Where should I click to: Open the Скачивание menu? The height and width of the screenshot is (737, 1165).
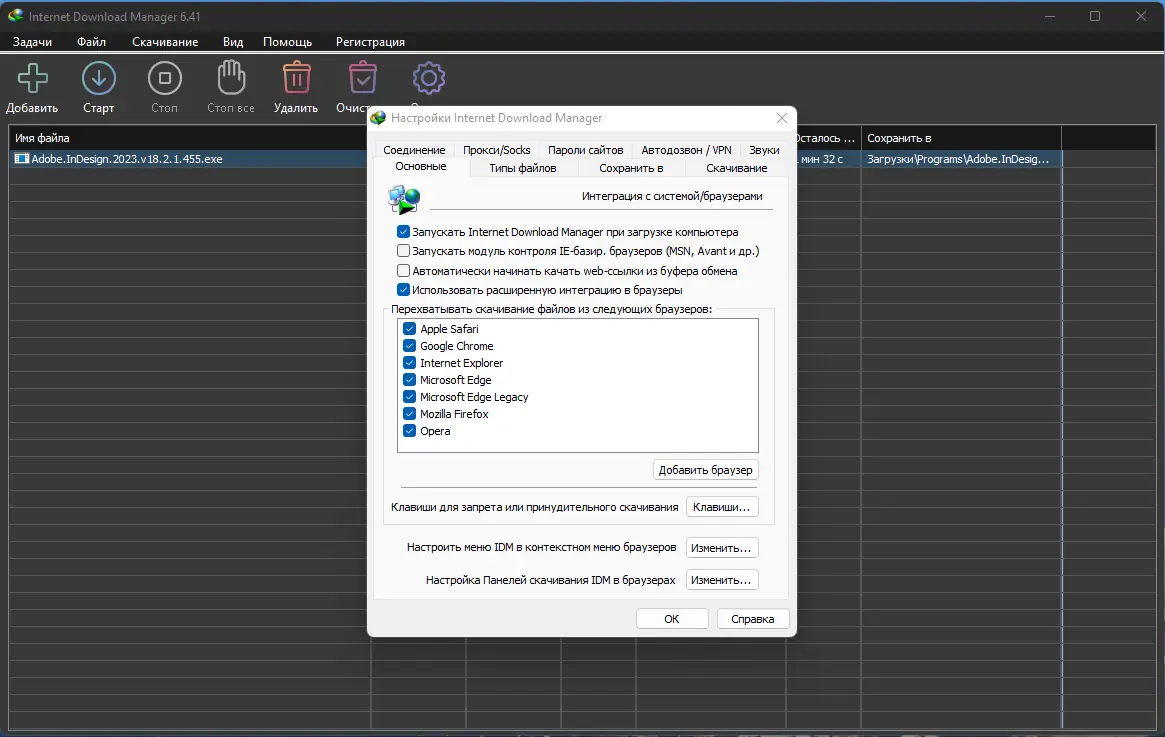click(165, 42)
